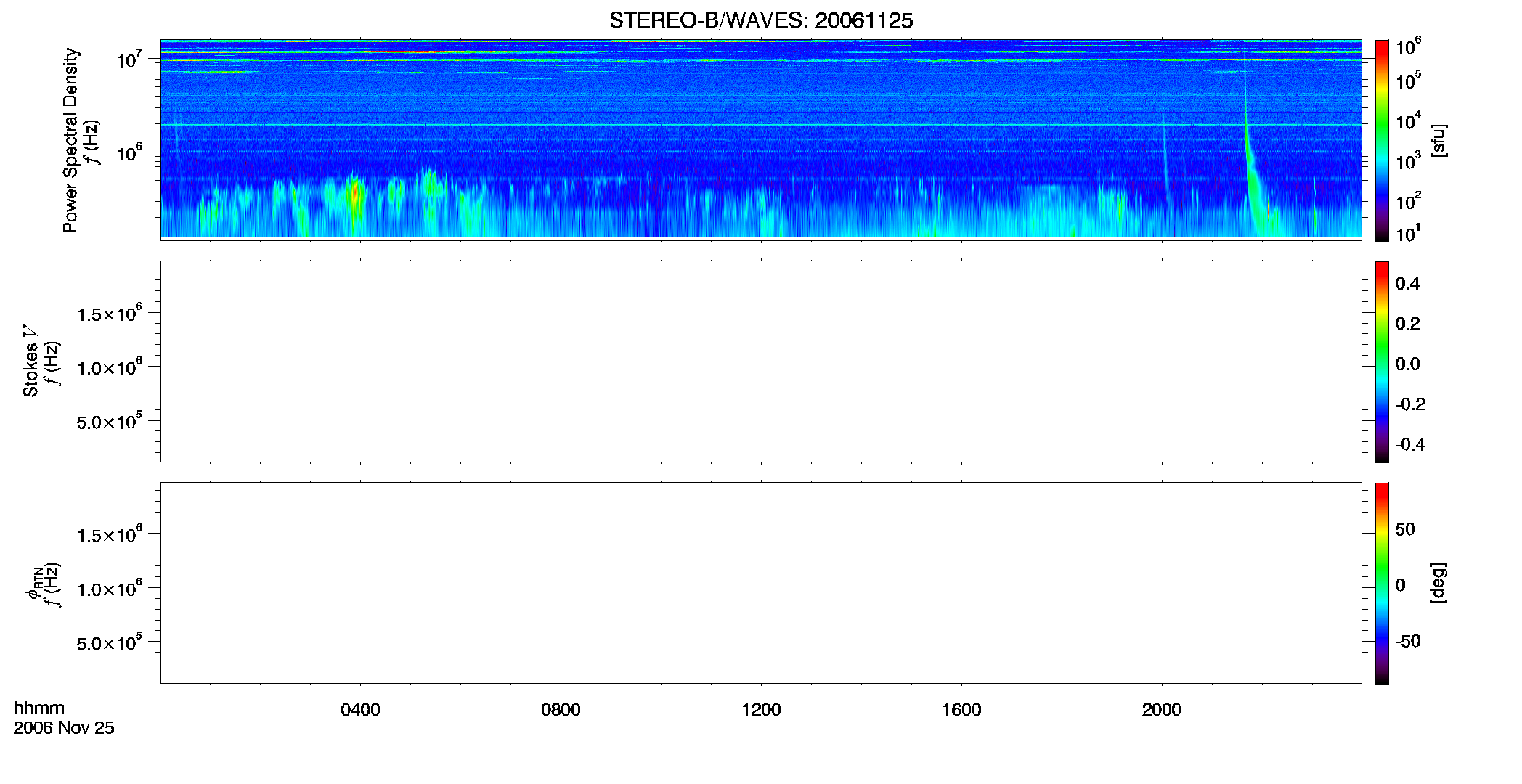1522x784 pixels.
Task: Click the sfu power color bar
Action: (x=1382, y=140)
